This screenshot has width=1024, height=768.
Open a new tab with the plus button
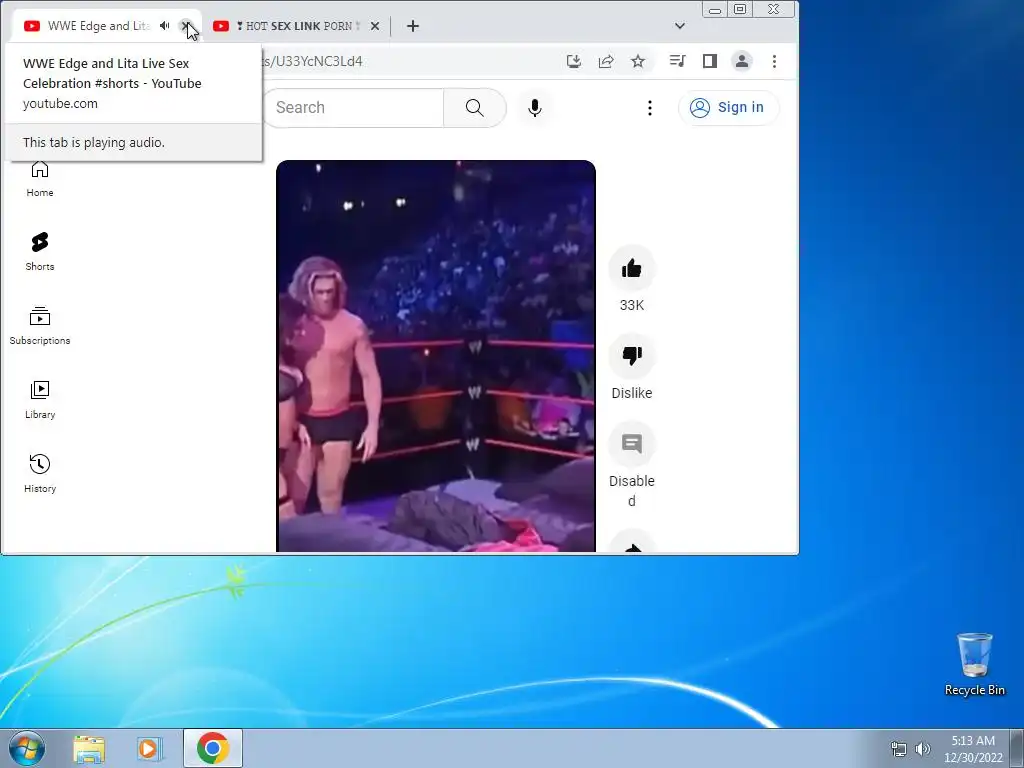[x=413, y=26]
